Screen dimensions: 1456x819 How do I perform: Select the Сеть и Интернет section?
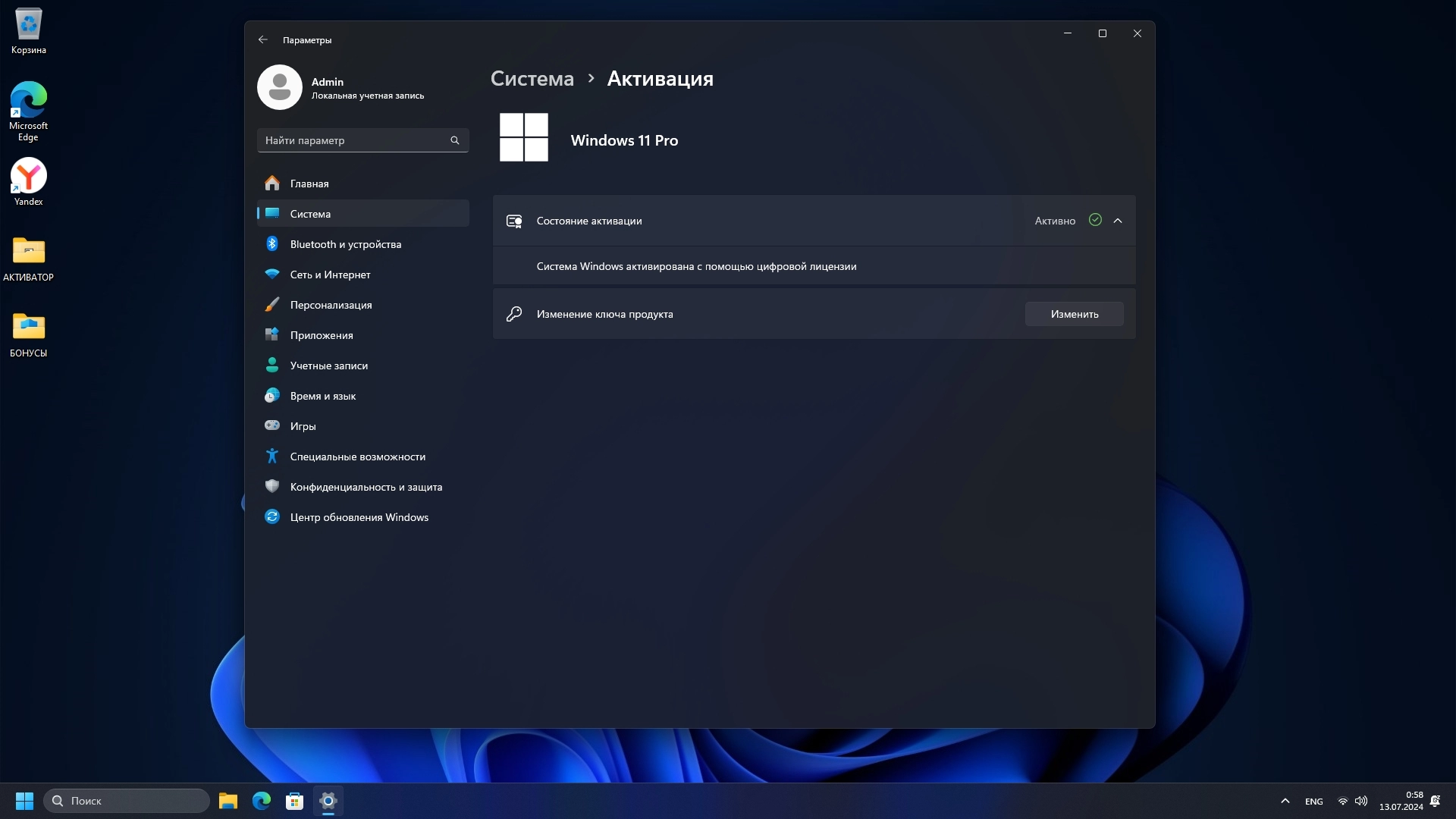click(330, 275)
